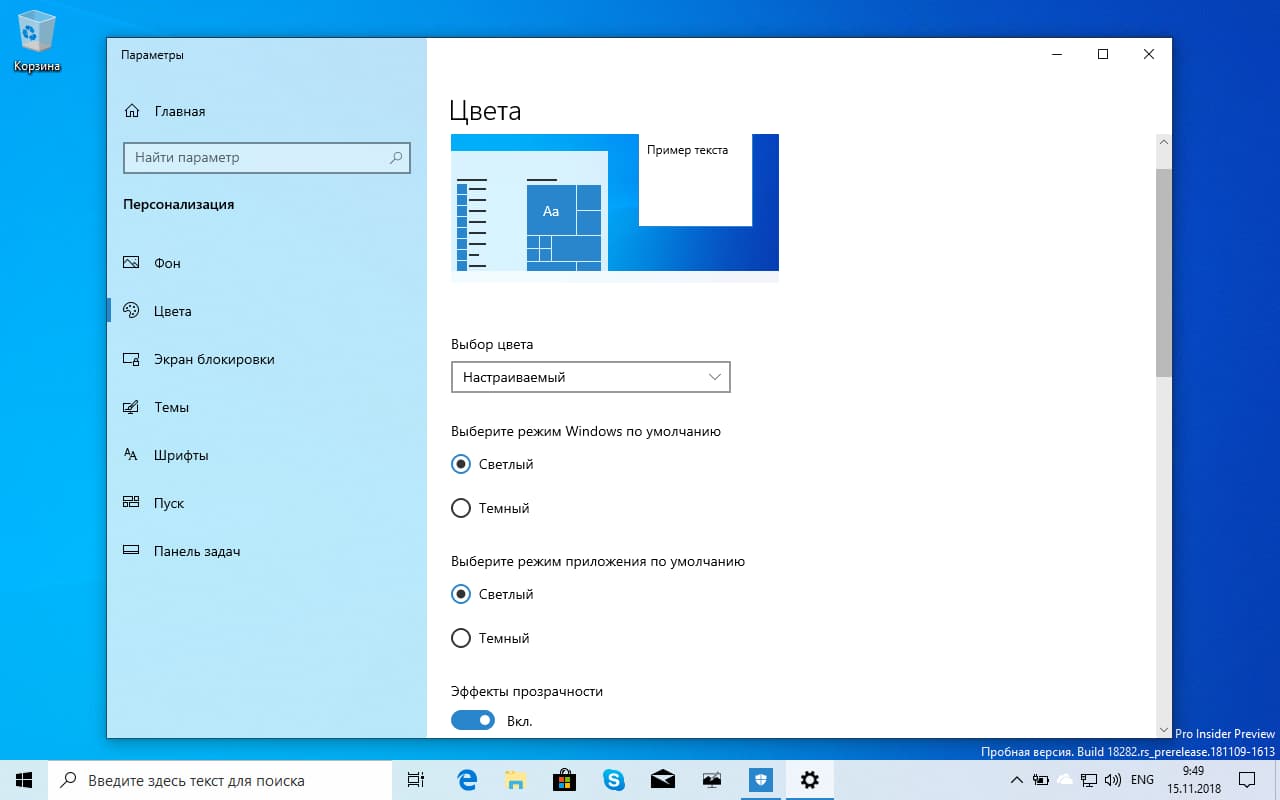Switch keyboard language via ENG indicator
Viewport: 1280px width, 800px height.
(x=1141, y=780)
